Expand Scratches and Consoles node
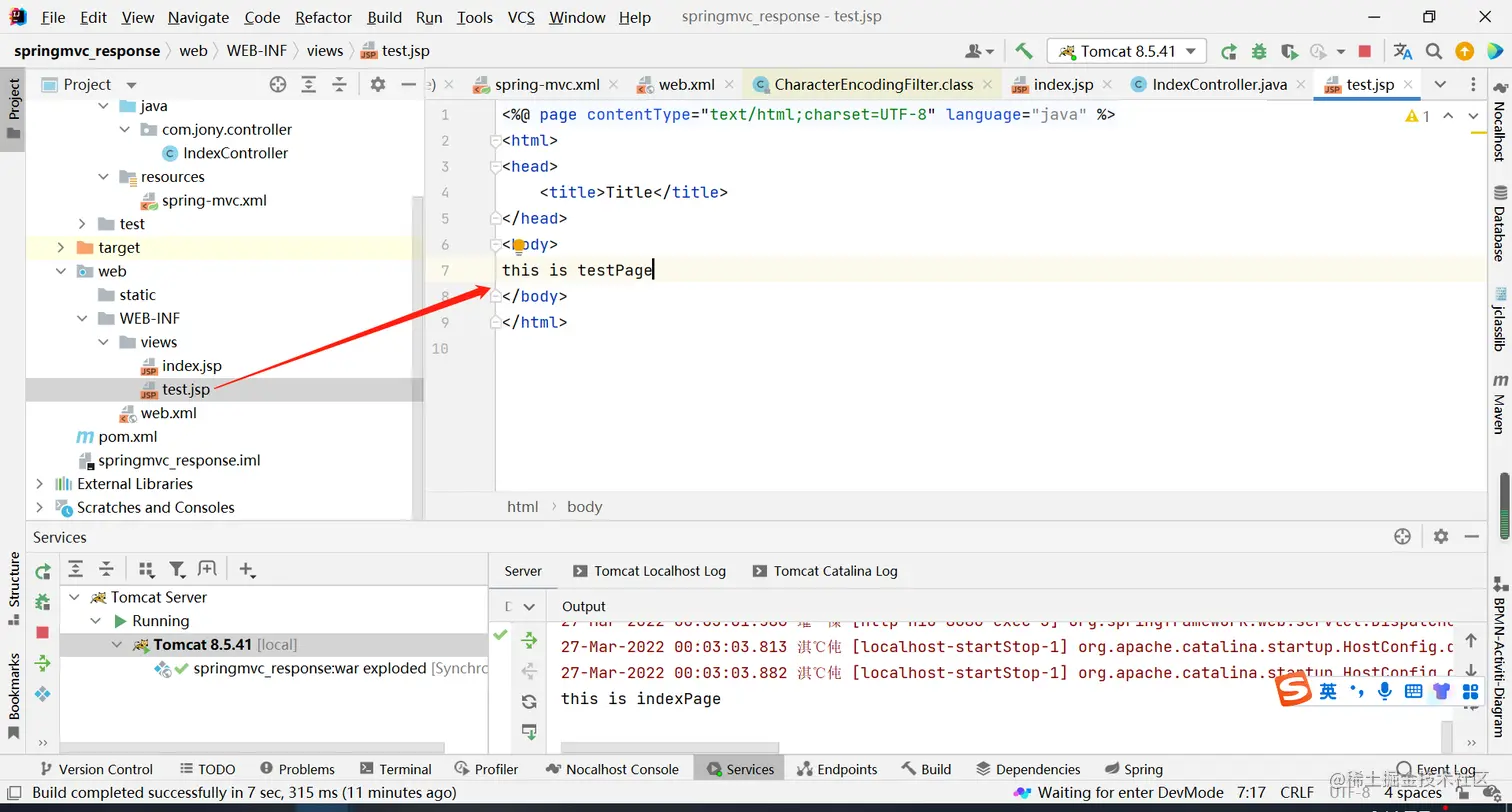1512x812 pixels. point(40,507)
